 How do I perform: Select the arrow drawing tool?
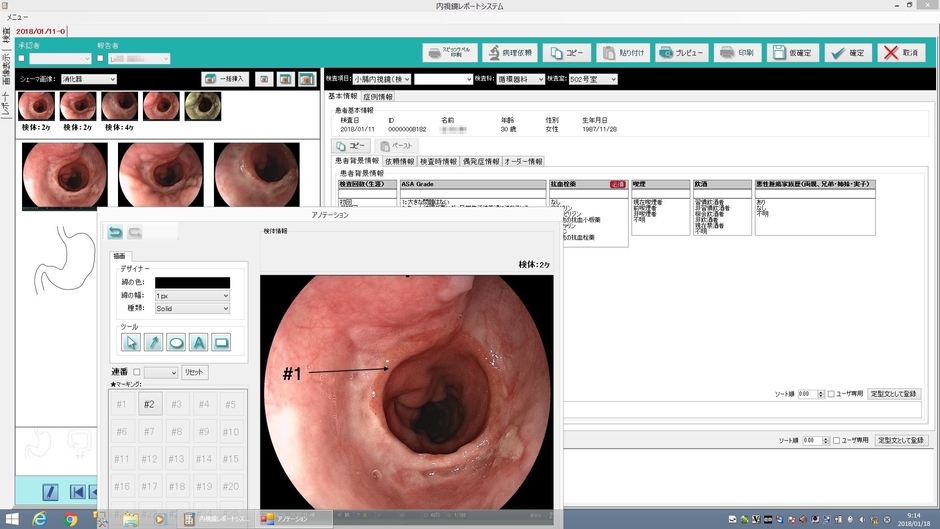pyautogui.click(x=153, y=342)
